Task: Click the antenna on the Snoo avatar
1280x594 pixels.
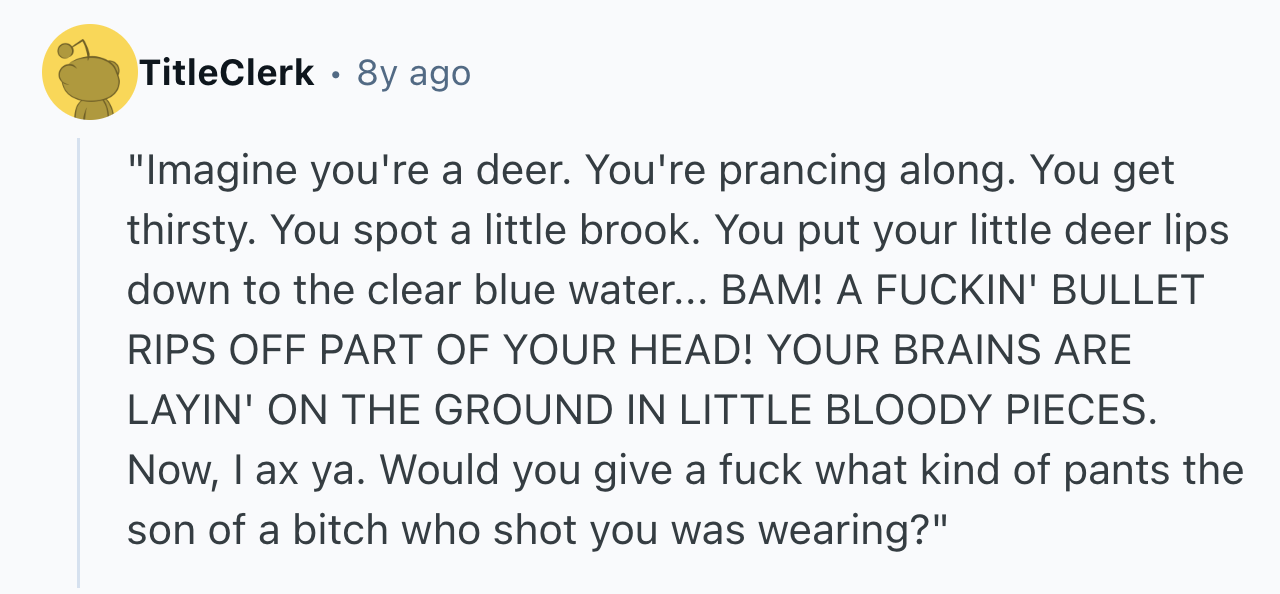Action: coord(70,50)
